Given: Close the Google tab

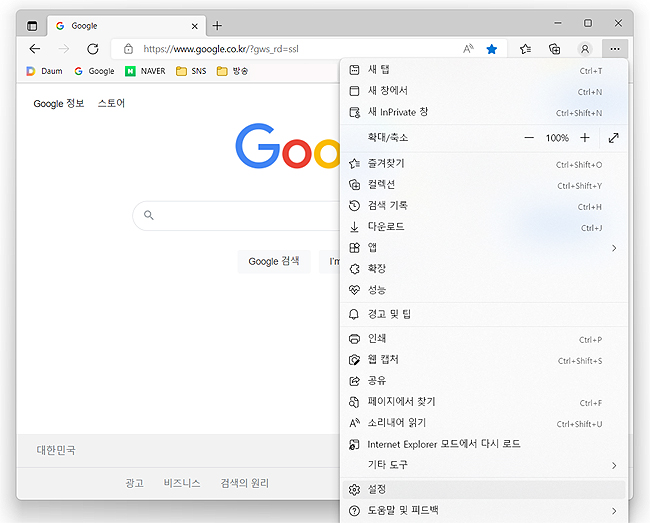Looking at the screenshot, I should pos(194,26).
